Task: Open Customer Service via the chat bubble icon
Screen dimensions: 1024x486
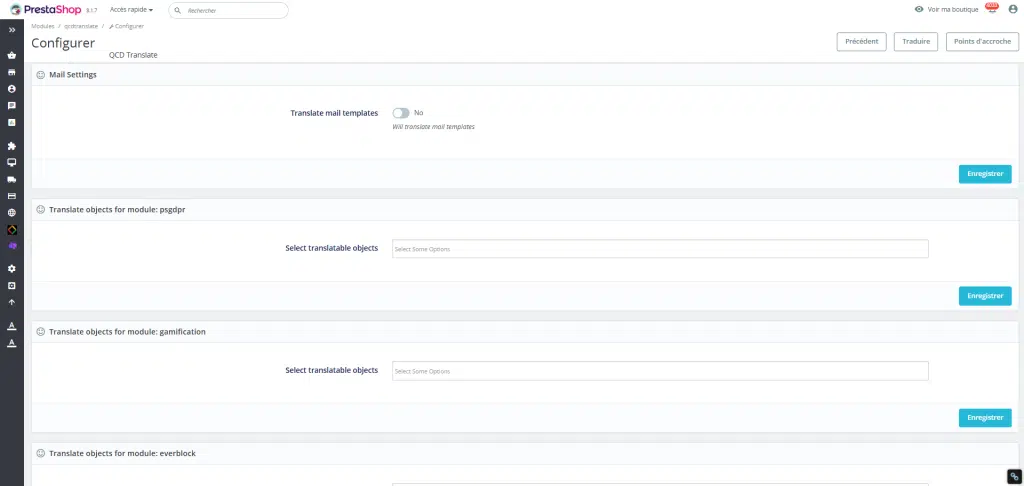Action: pos(12,105)
